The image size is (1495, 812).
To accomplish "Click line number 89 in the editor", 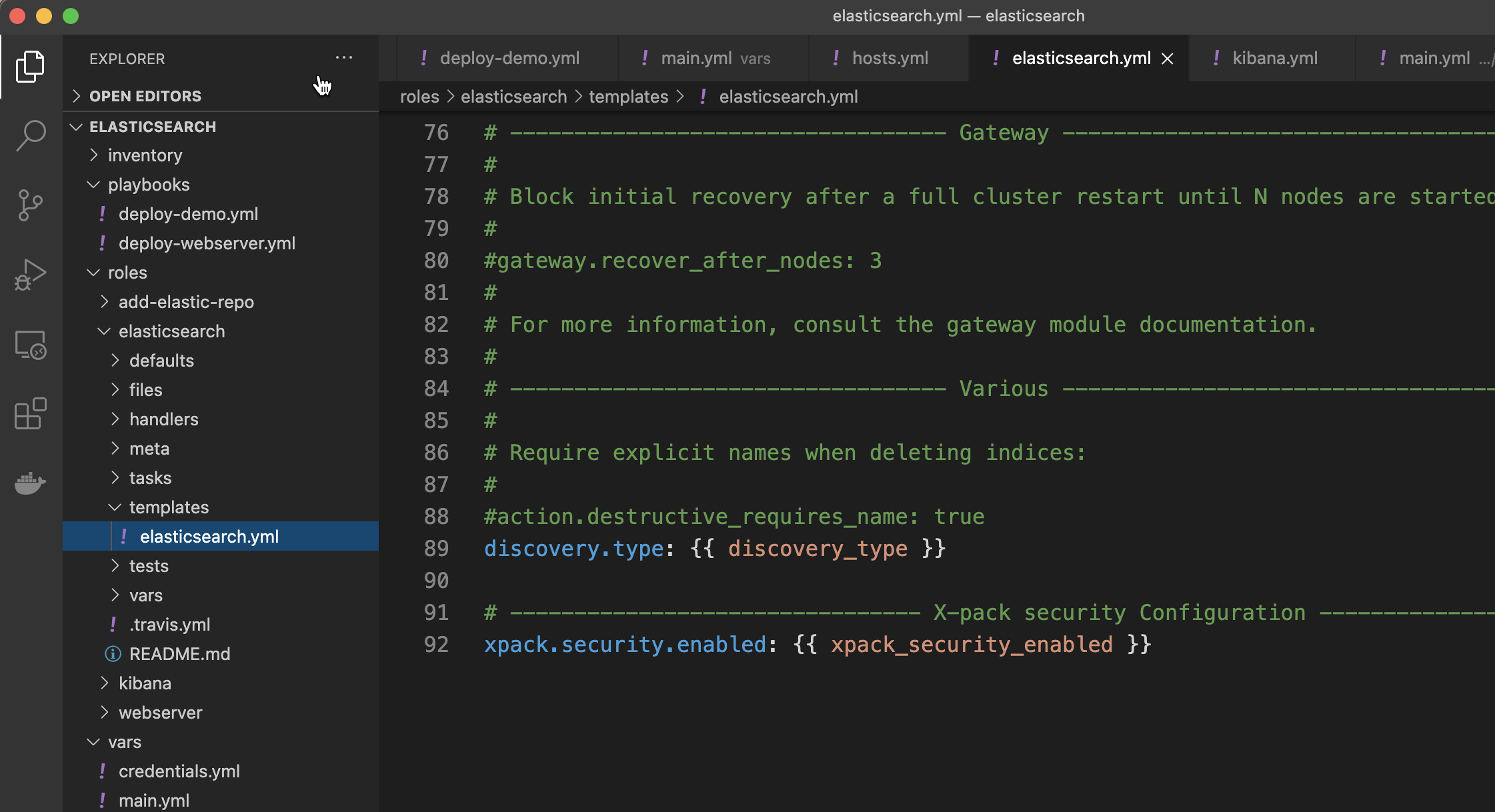I will [x=437, y=548].
